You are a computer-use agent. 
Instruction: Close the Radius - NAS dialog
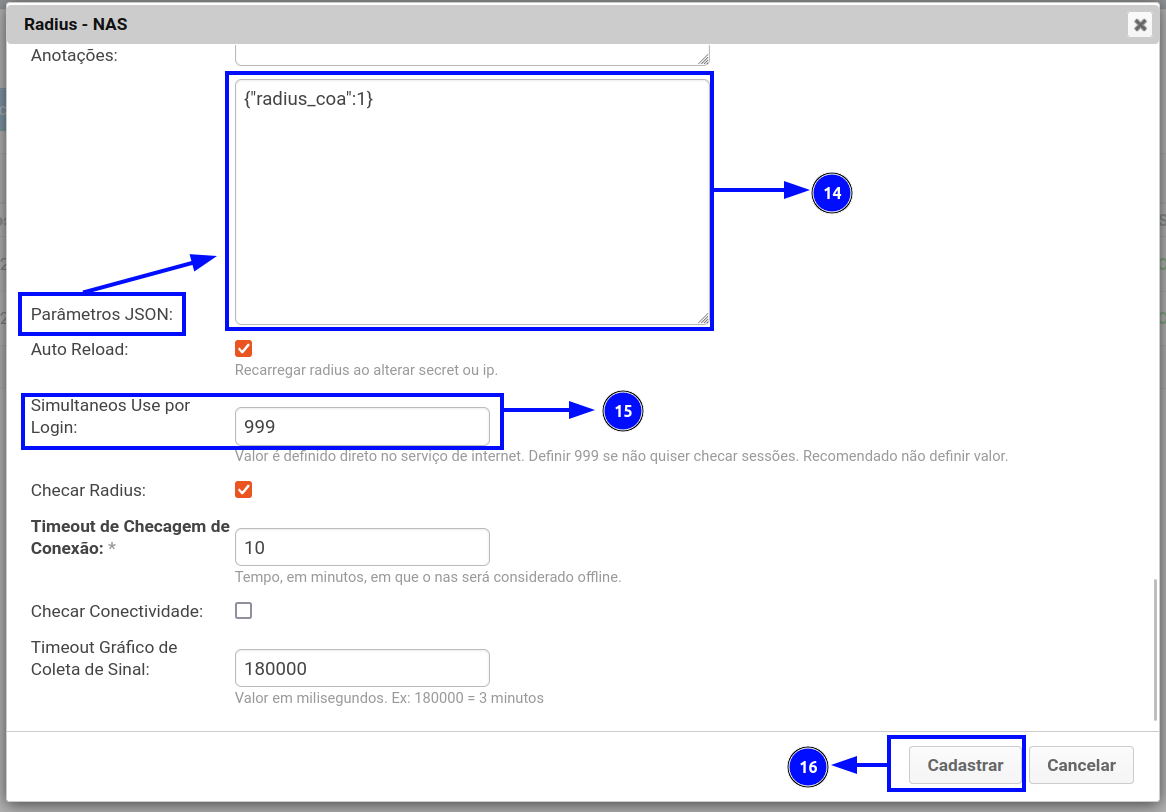pos(1140,25)
